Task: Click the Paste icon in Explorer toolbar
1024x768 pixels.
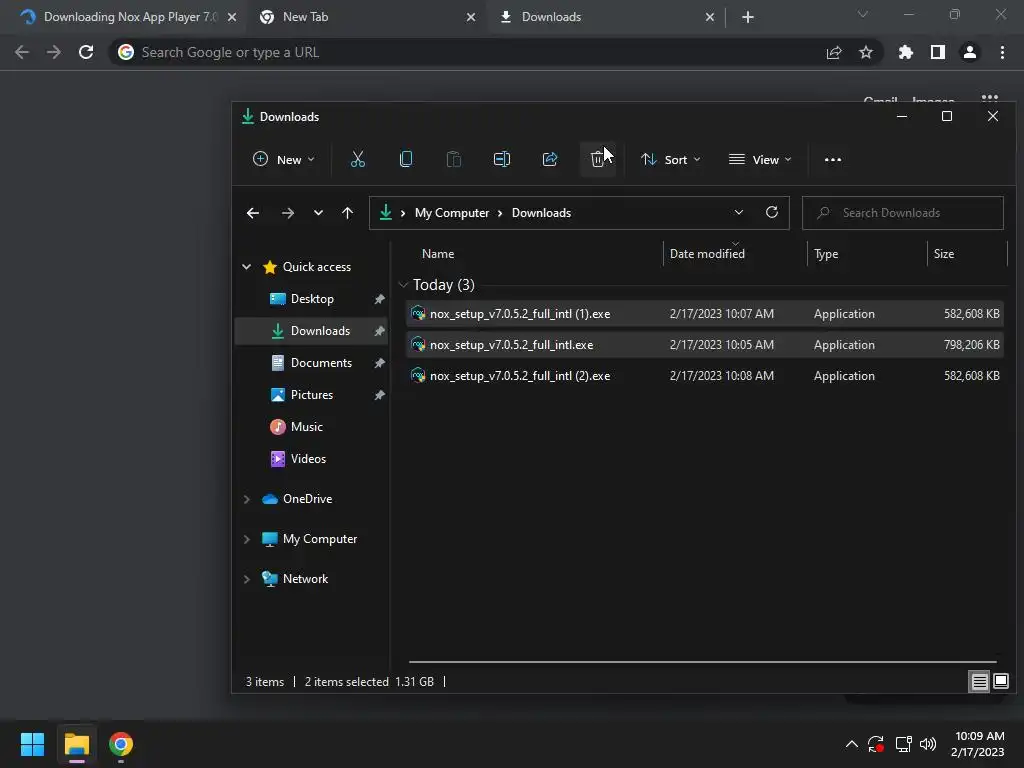Action: coord(453,159)
